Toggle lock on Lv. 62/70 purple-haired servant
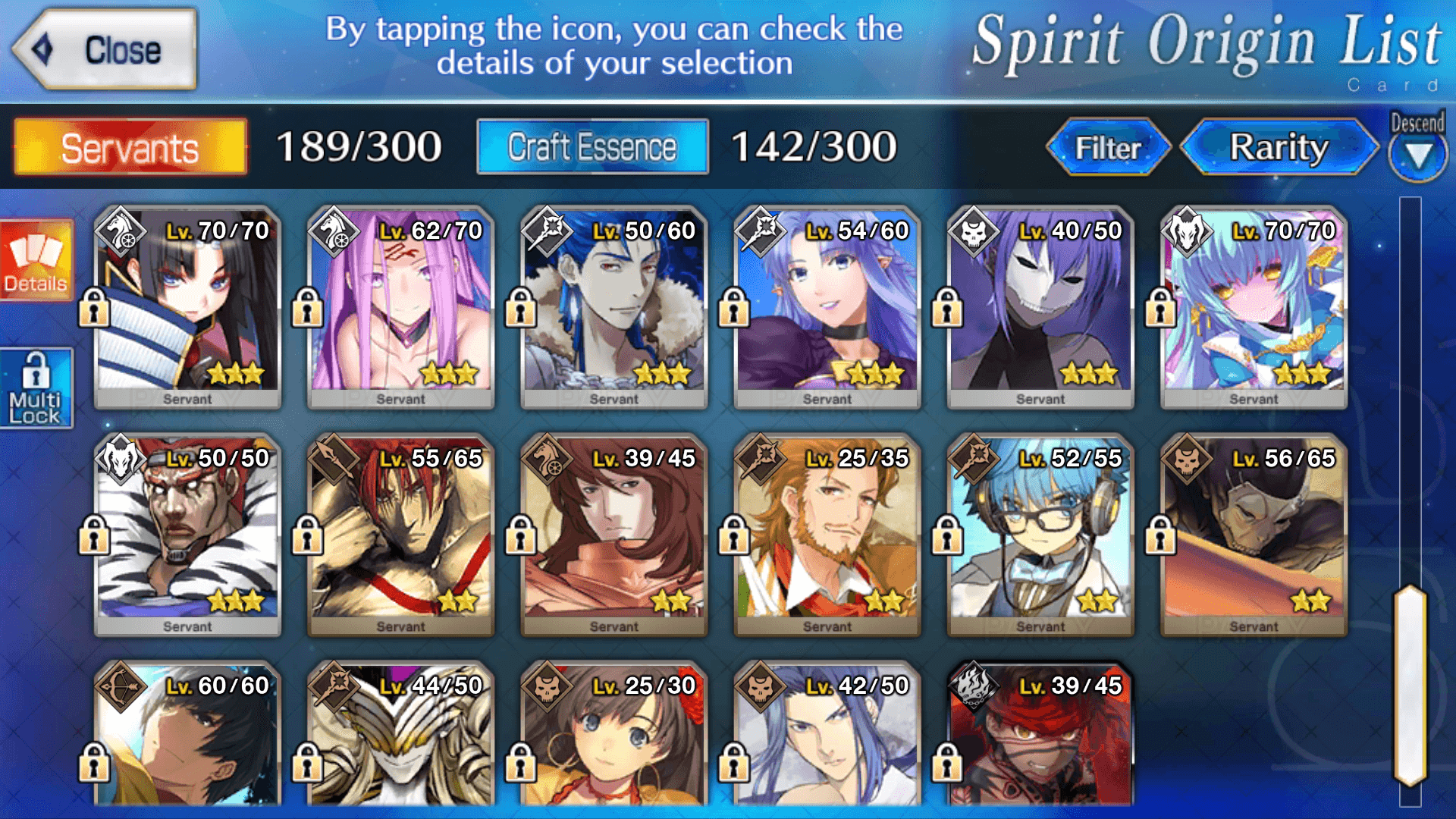Viewport: 1456px width, 819px height. 307,307
